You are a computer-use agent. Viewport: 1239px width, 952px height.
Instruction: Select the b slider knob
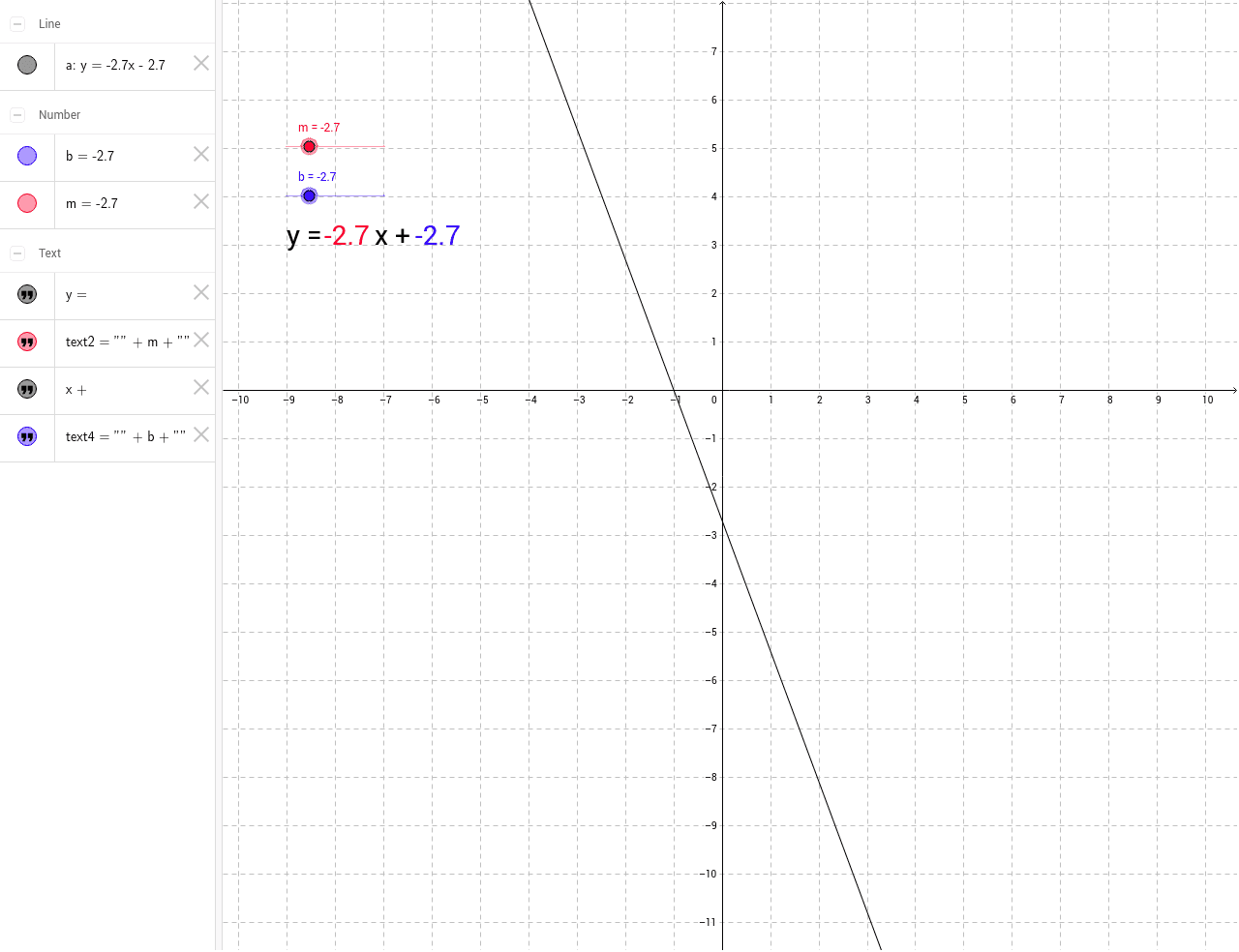coord(310,196)
